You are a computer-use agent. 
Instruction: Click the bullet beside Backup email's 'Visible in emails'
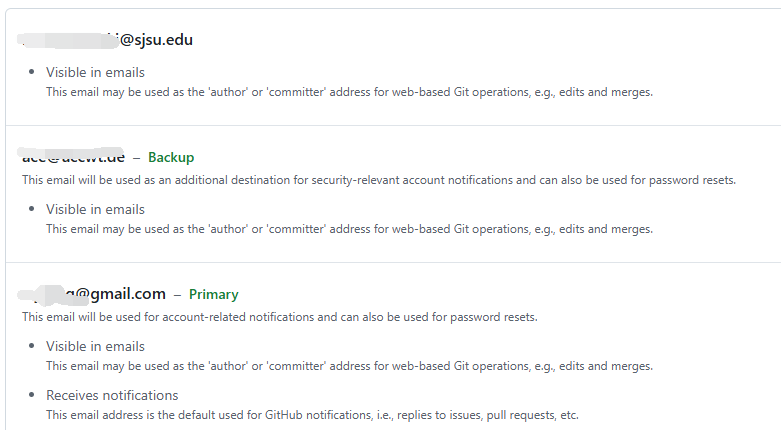32,209
